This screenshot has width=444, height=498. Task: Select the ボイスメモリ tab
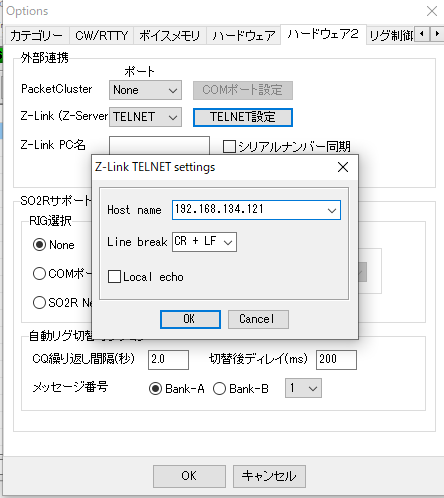pos(170,35)
